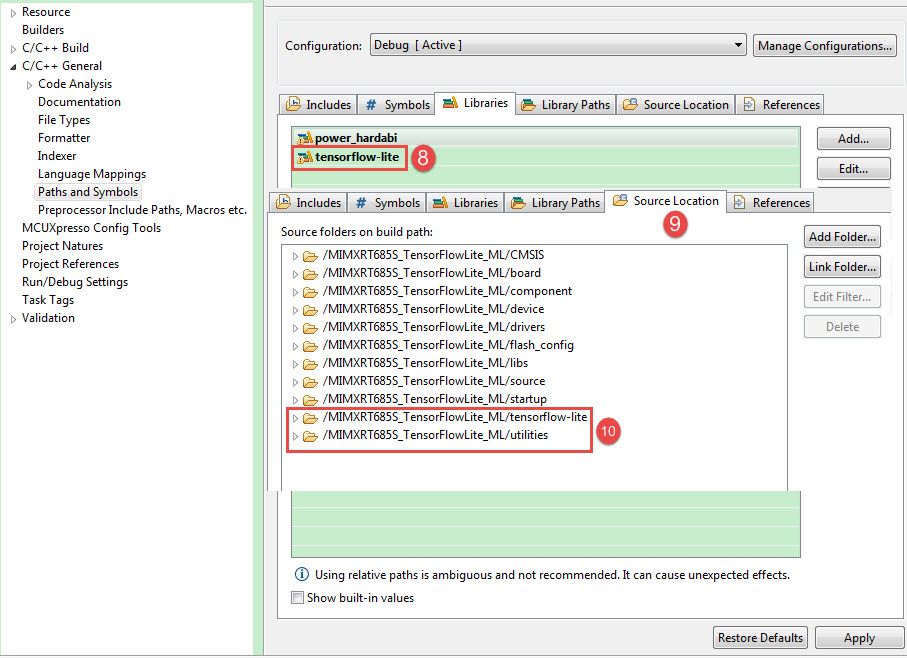Click the info icon beside relative paths warning

click(x=301, y=574)
